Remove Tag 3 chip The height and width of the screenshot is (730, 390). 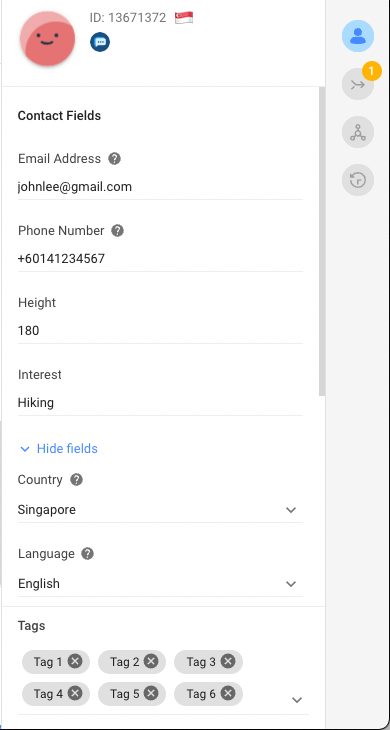click(228, 661)
